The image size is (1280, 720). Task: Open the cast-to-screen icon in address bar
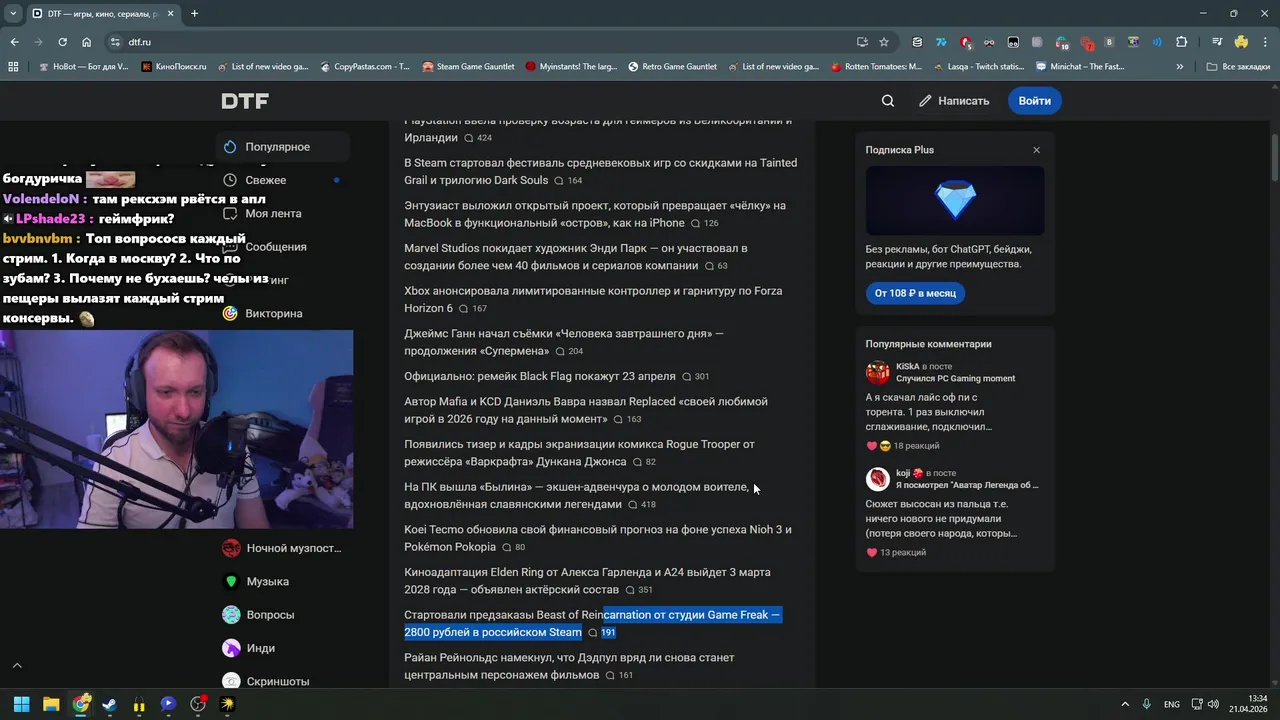point(862,42)
